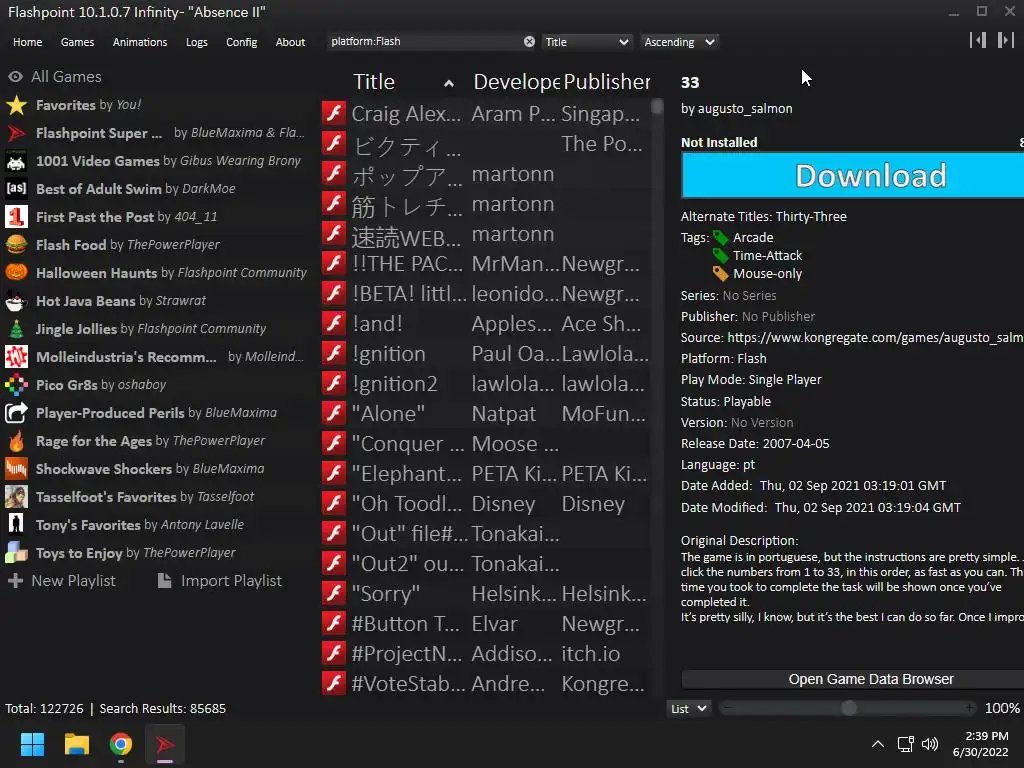Click the Best of Adult Swim [as] icon
Image resolution: width=1024 pixels, height=768 pixels.
pos(16,189)
